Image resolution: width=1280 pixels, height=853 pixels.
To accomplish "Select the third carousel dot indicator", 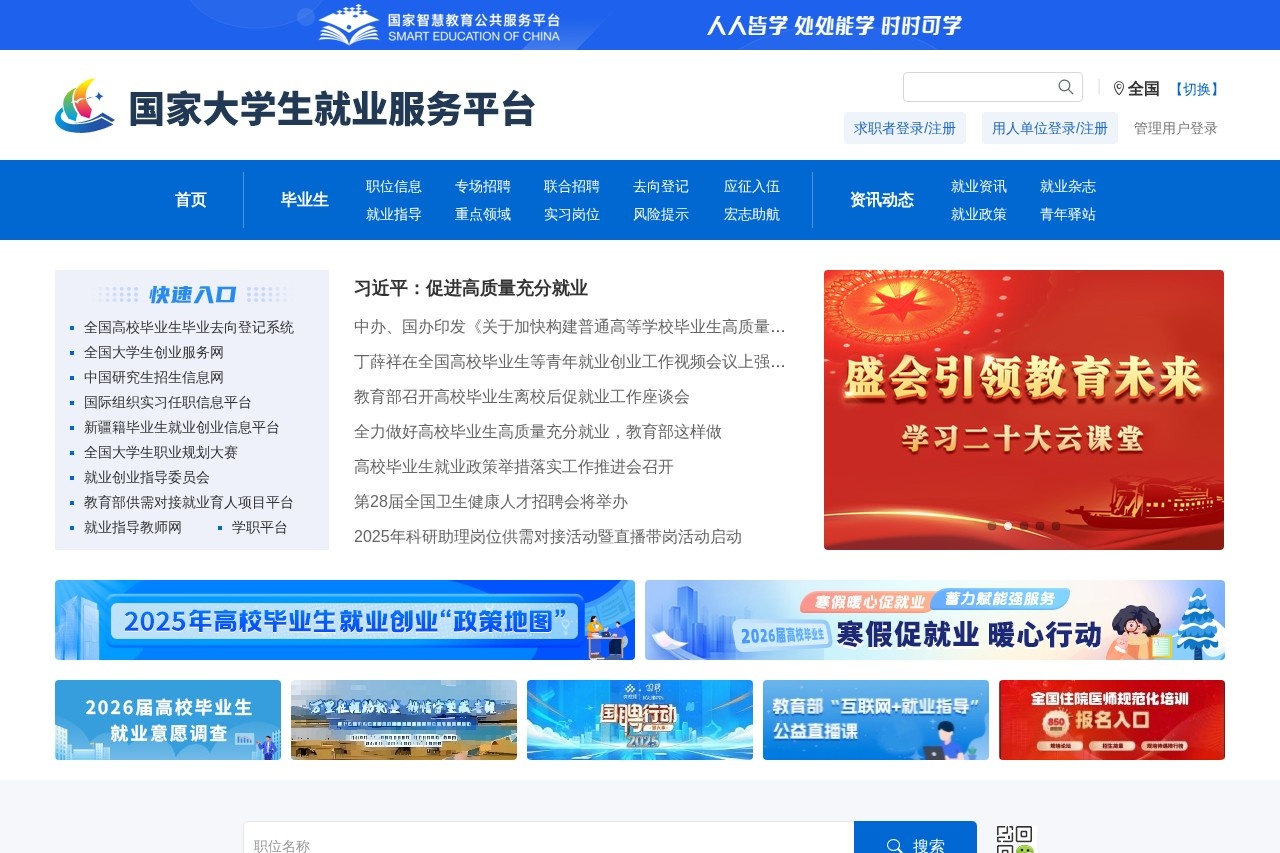I will pos(1024,526).
